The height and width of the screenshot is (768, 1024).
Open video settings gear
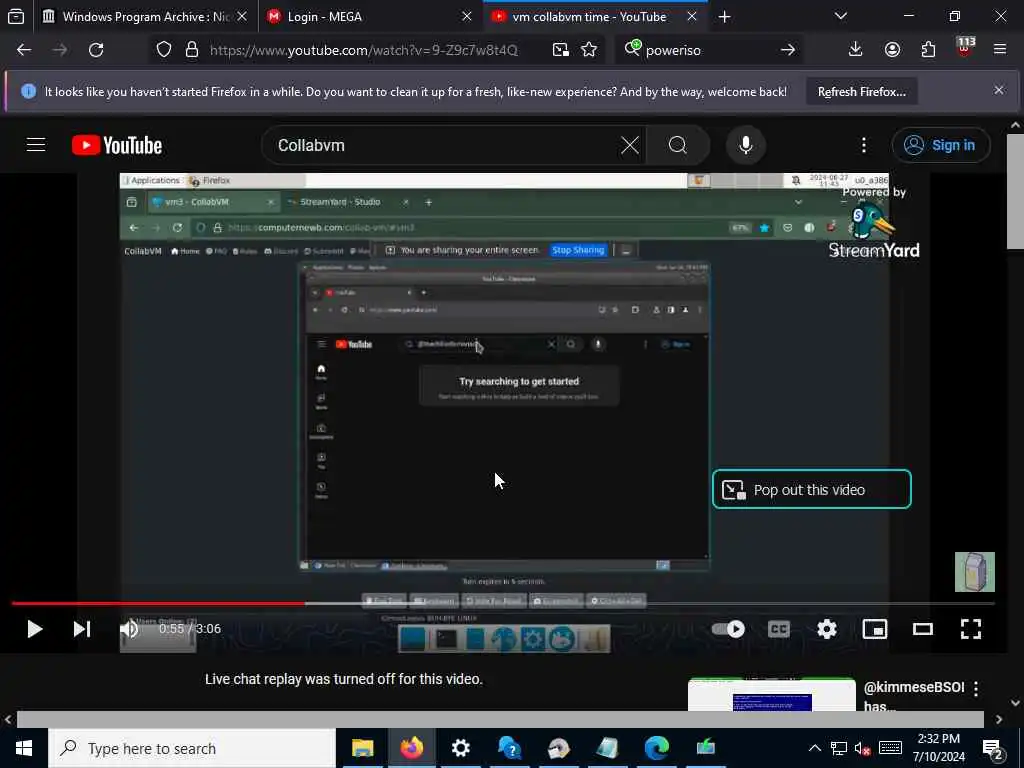[x=827, y=629]
